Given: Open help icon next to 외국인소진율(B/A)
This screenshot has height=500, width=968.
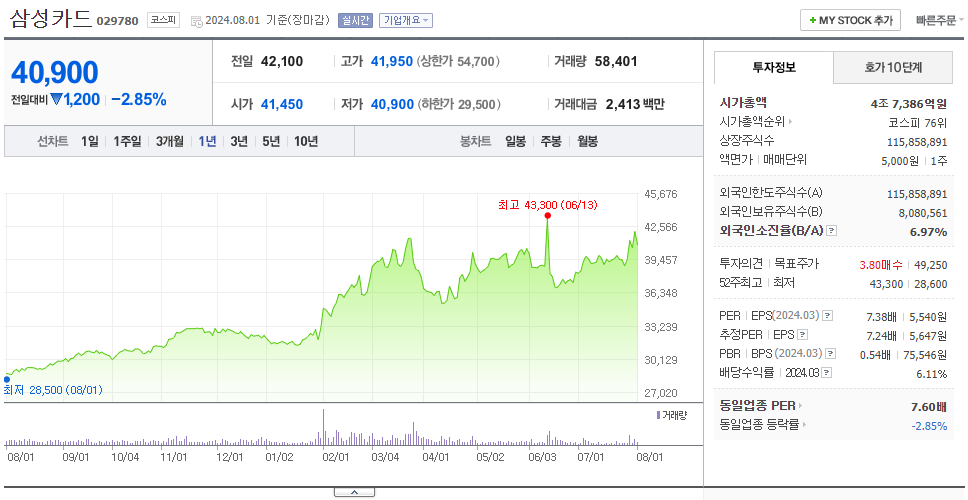Looking at the screenshot, I should pyautogui.click(x=832, y=231).
